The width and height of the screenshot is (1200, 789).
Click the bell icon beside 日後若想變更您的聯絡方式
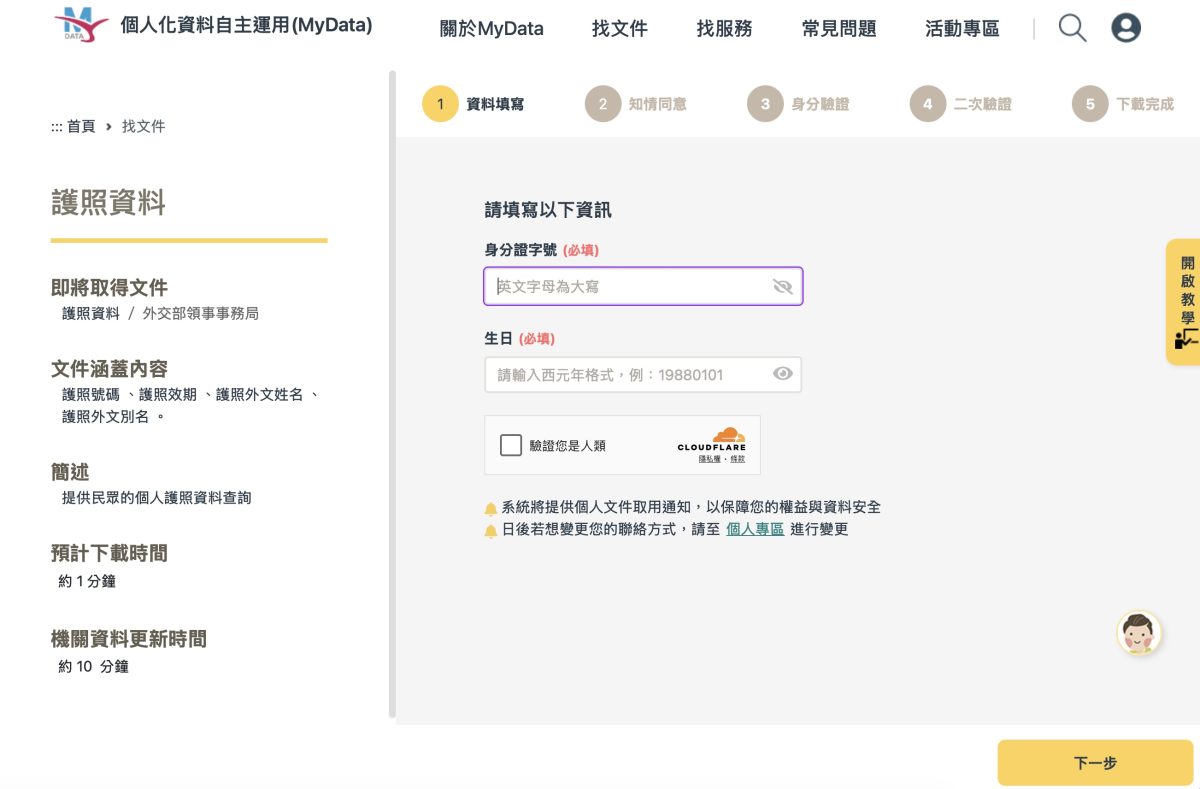[491, 531]
